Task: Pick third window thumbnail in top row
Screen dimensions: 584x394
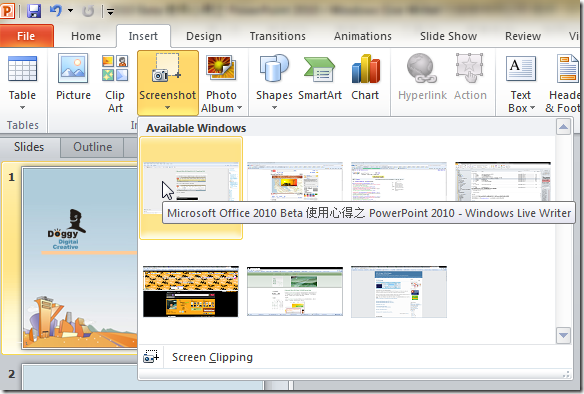Action: [399, 181]
